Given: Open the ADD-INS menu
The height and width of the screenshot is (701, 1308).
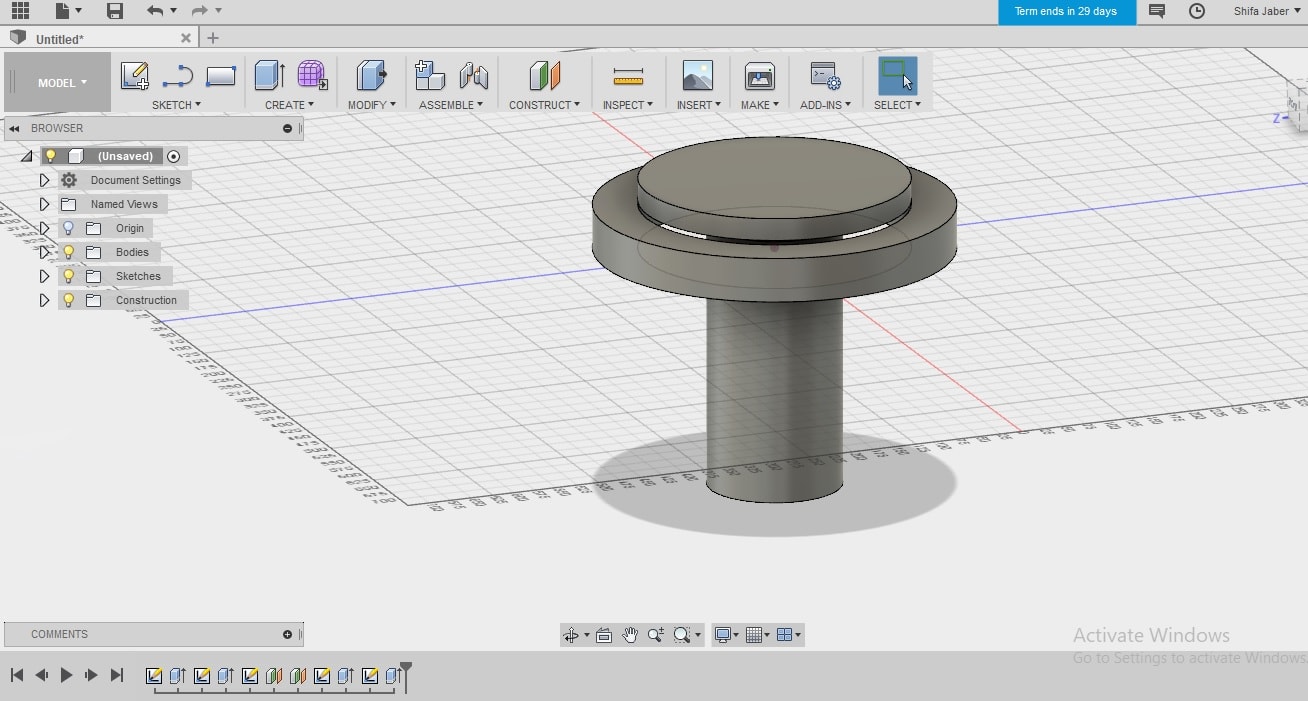Looking at the screenshot, I should click(825, 105).
